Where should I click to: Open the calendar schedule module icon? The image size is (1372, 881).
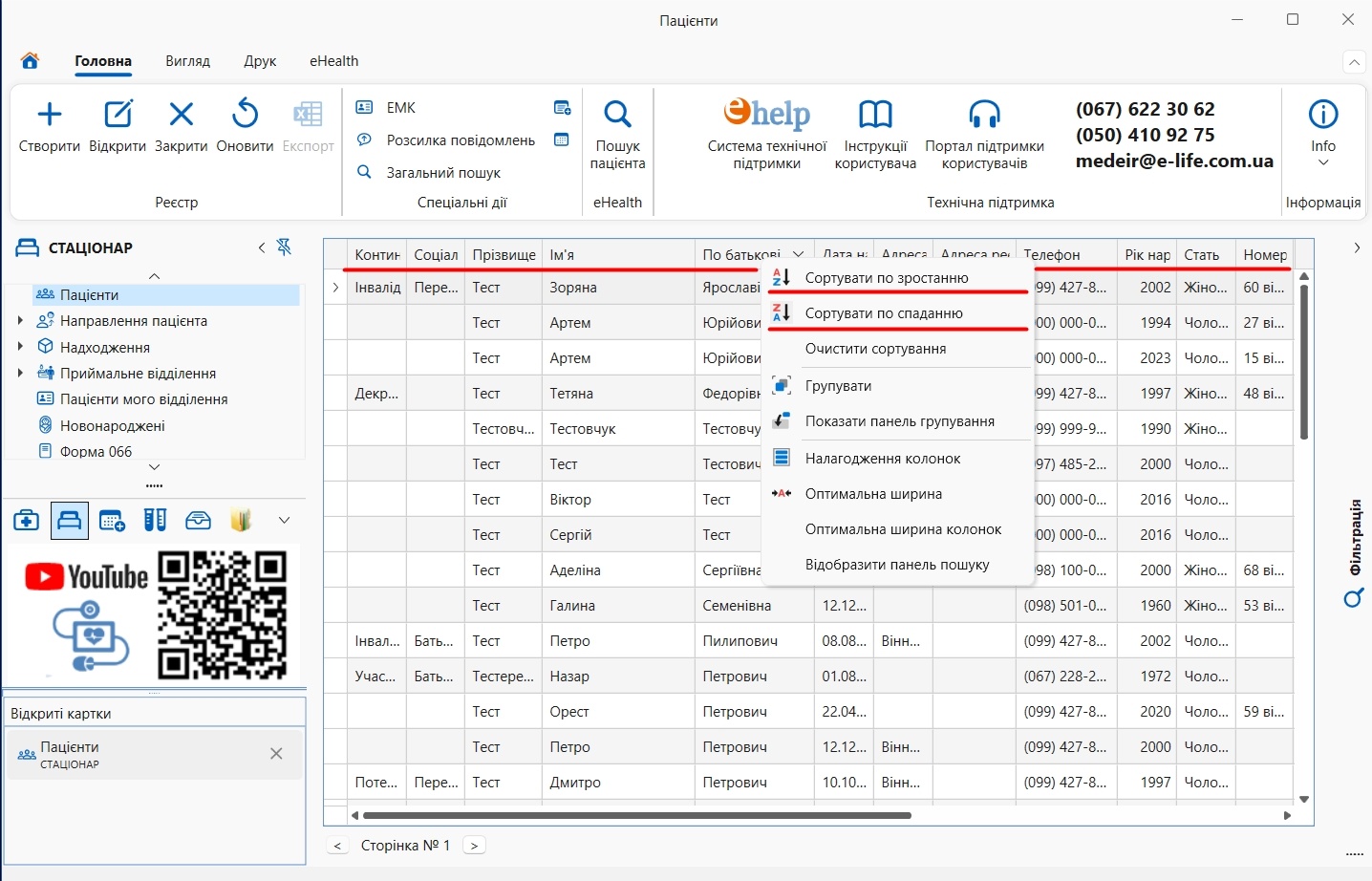(x=113, y=521)
